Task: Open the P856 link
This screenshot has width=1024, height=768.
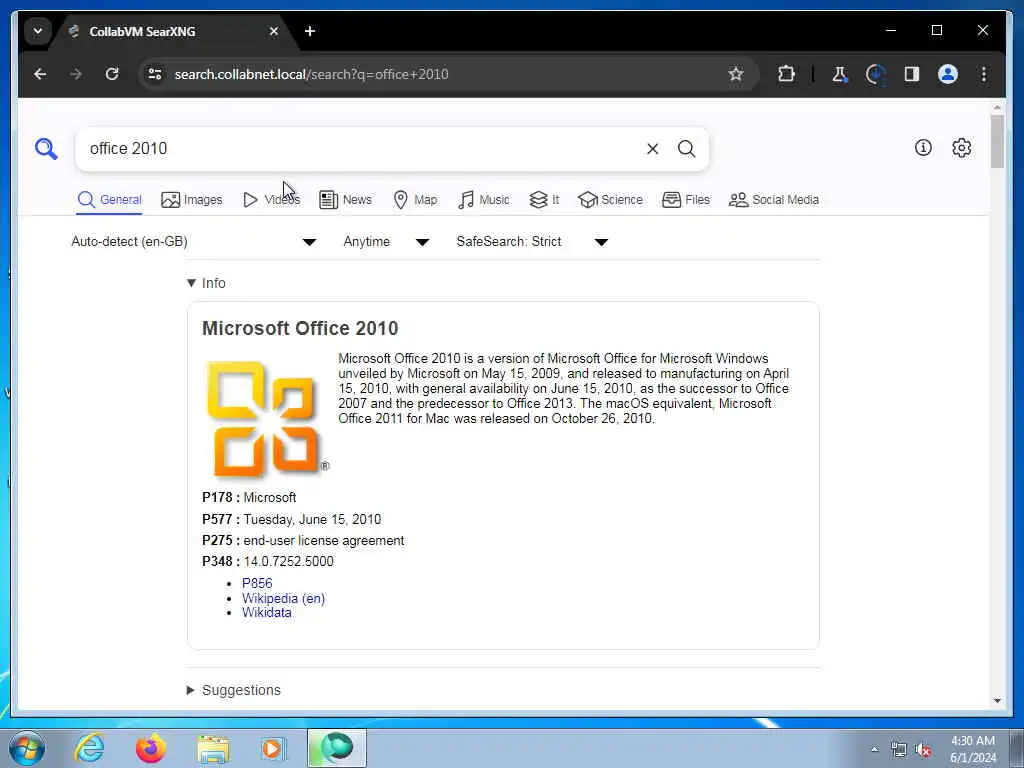Action: pos(257,583)
